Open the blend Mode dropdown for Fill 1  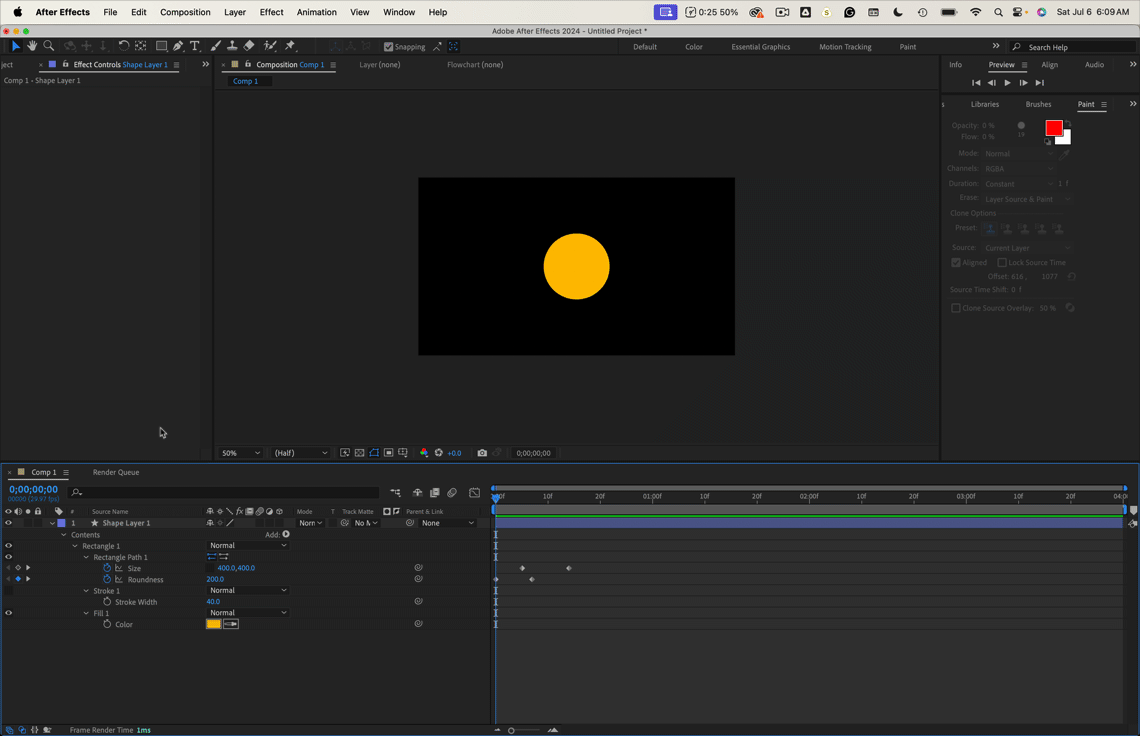tap(247, 612)
